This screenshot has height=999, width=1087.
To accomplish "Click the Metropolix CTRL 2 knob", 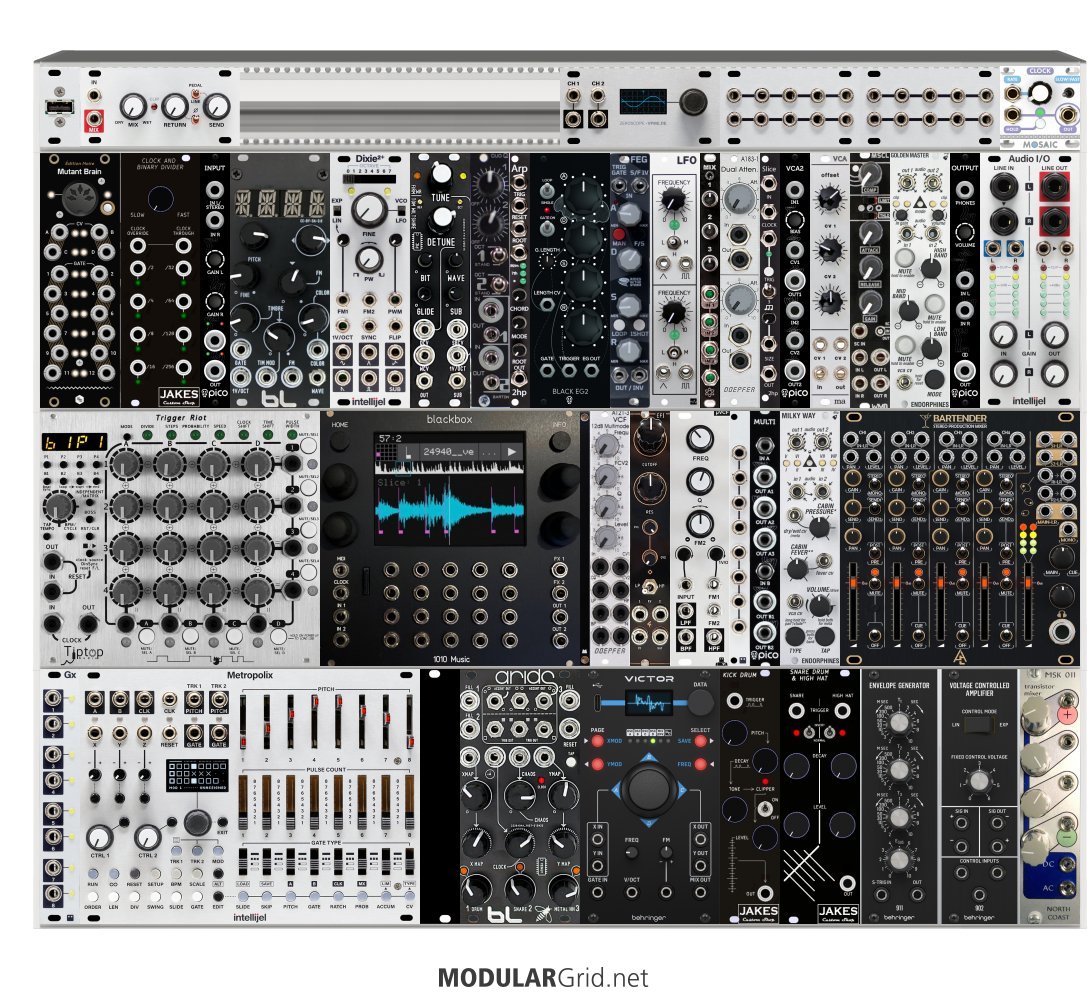I will click(x=147, y=837).
